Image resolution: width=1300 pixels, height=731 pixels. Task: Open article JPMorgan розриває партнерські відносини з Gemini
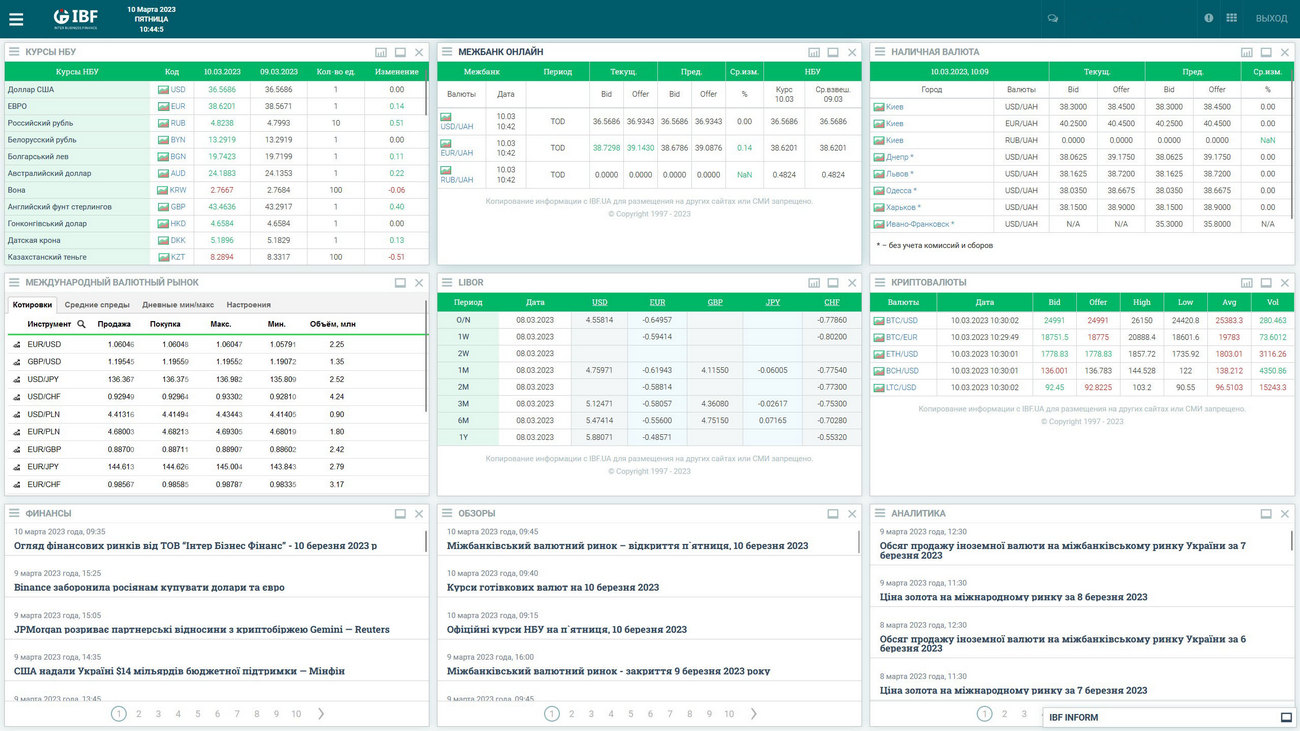coord(202,630)
